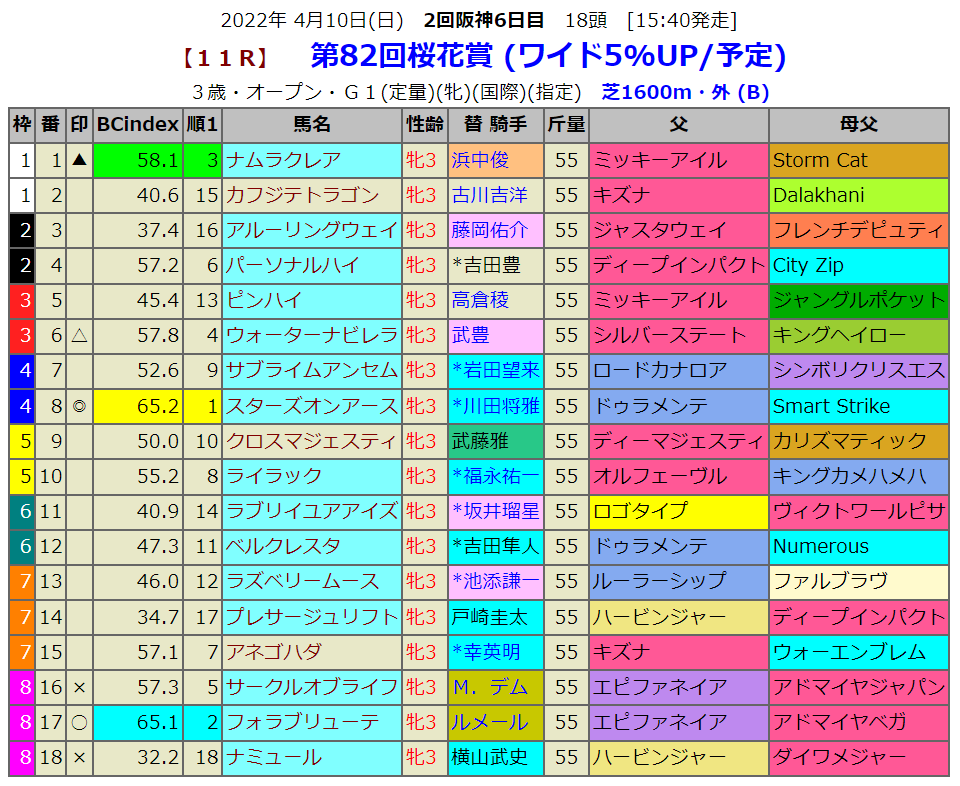The image size is (960, 786).
Task: Click the △ mark in ウォーターナビレラ's row
Action: (79, 336)
